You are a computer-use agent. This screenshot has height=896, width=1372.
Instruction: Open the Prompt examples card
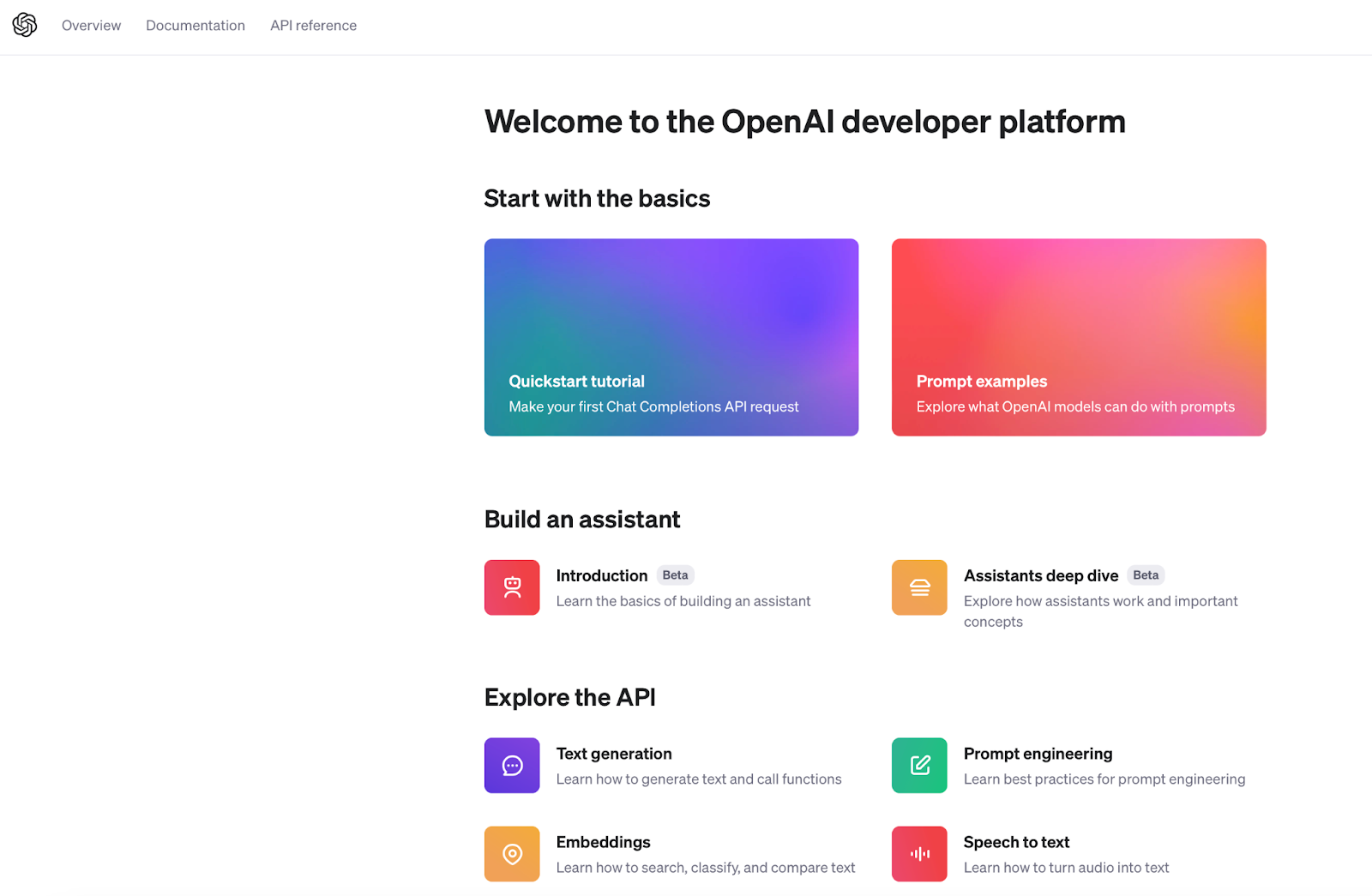[x=1079, y=337]
